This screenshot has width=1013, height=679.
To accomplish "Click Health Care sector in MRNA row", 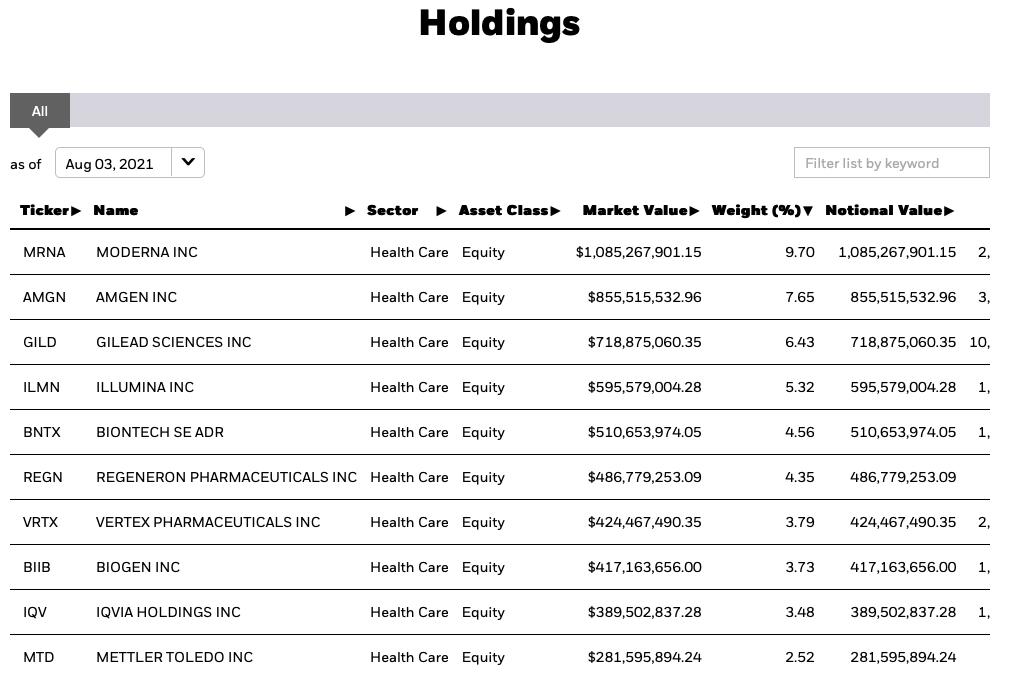I will pyautogui.click(x=409, y=252).
